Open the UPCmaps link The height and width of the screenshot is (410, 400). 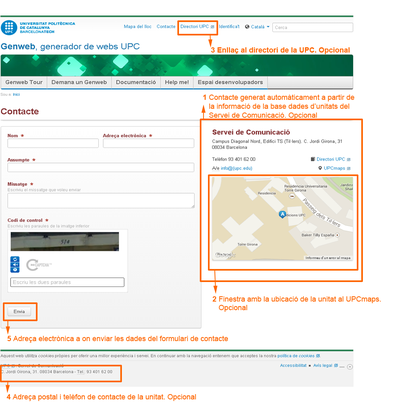[334, 168]
